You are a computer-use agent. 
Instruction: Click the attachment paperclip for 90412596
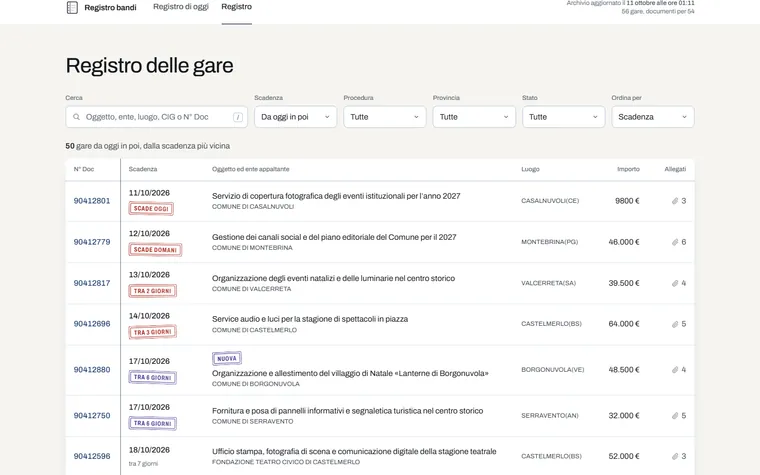click(675, 456)
